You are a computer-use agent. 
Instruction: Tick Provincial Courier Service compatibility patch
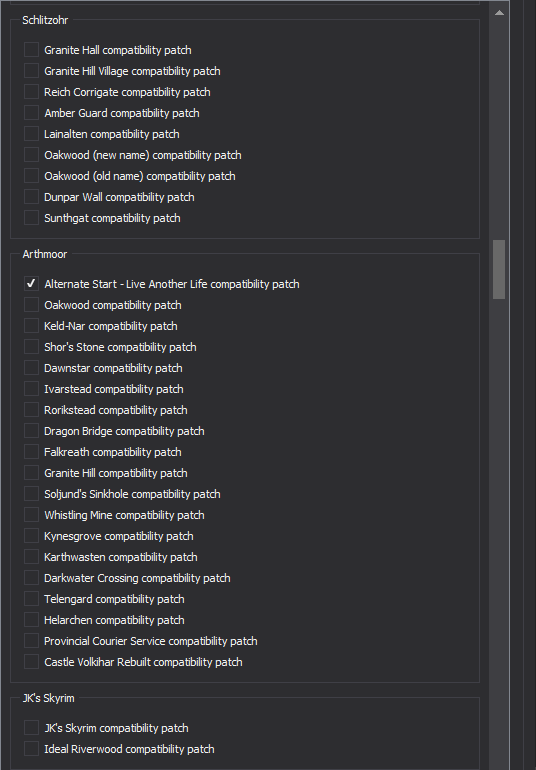pyautogui.click(x=31, y=640)
